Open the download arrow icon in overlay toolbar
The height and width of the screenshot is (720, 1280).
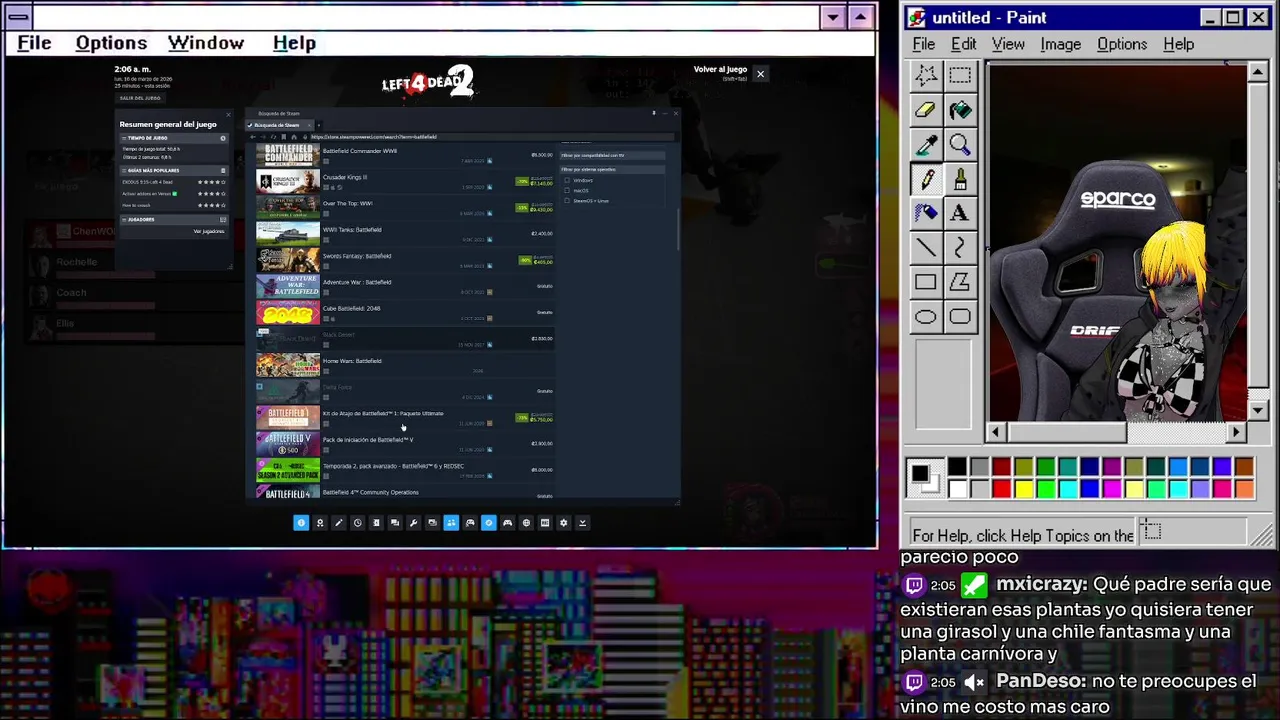(582, 523)
